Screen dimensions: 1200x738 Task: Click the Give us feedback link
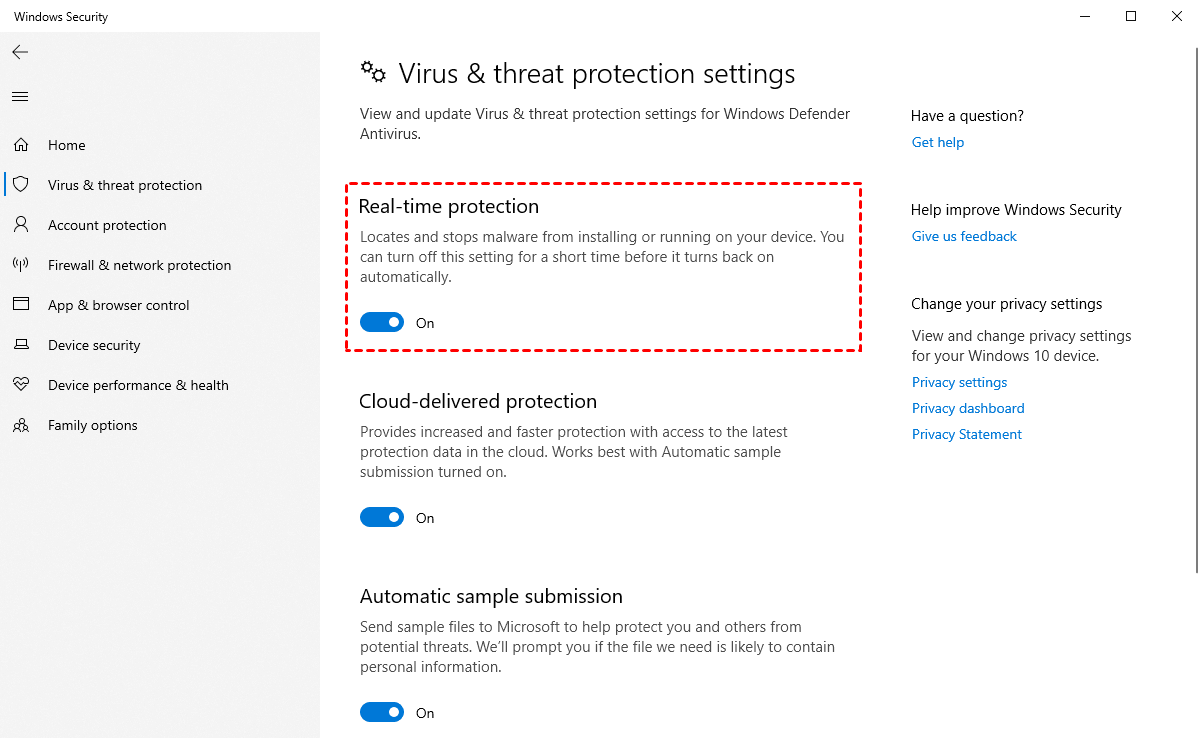click(964, 236)
